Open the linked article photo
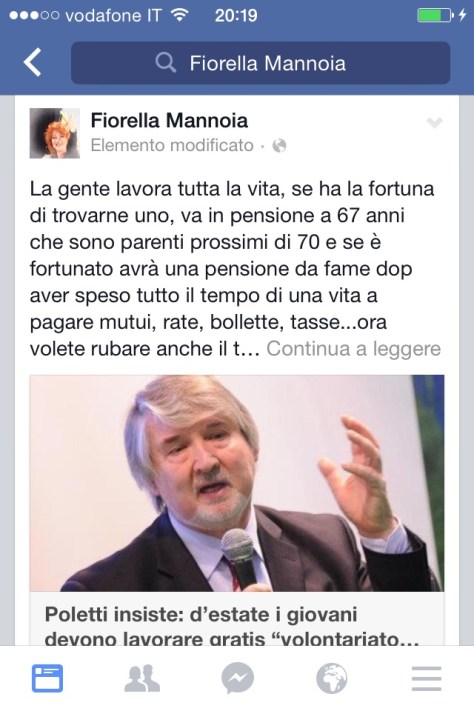This screenshot has width=474, height=711. coord(237,483)
